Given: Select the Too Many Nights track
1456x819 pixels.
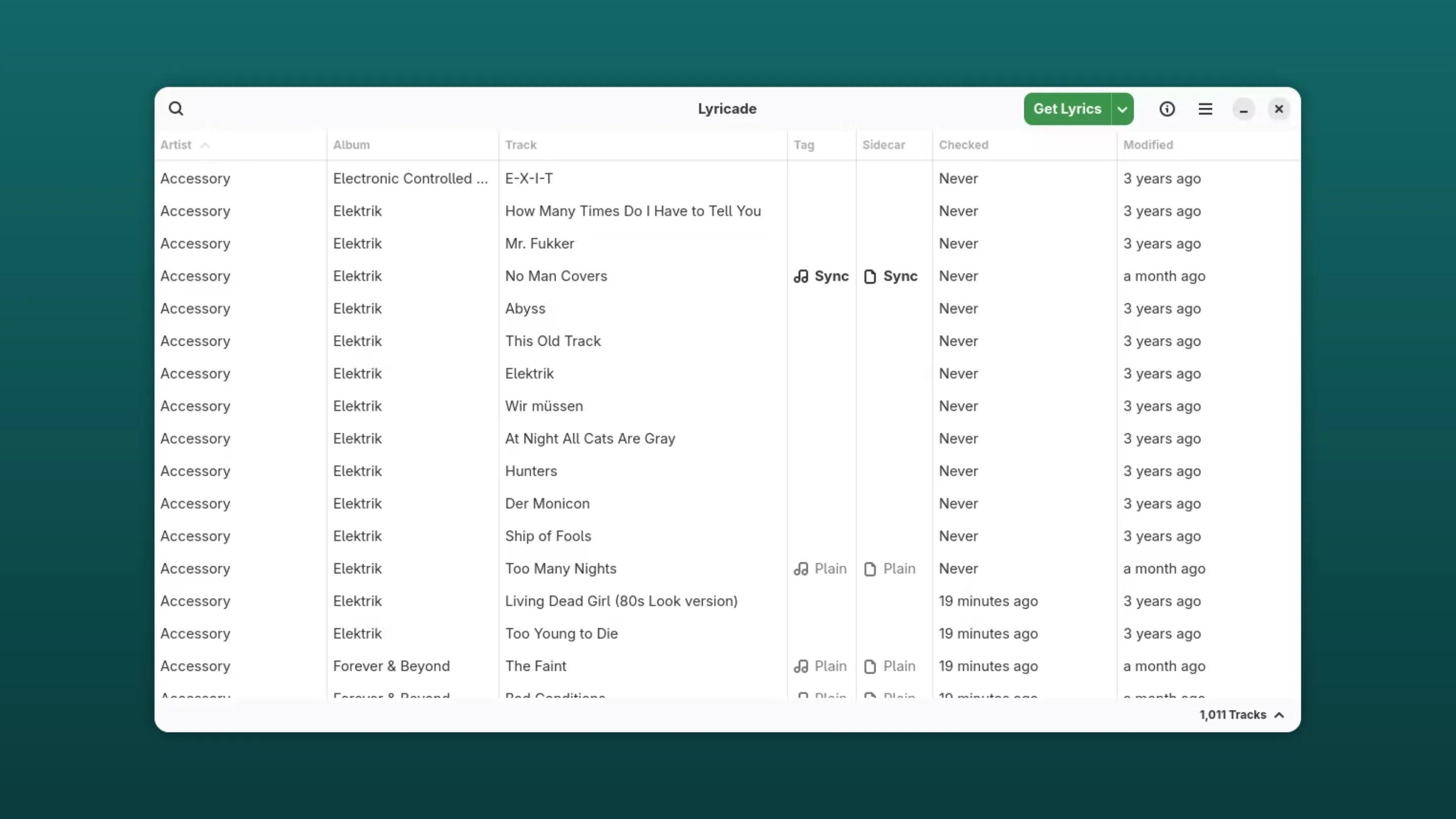Looking at the screenshot, I should pos(561,569).
